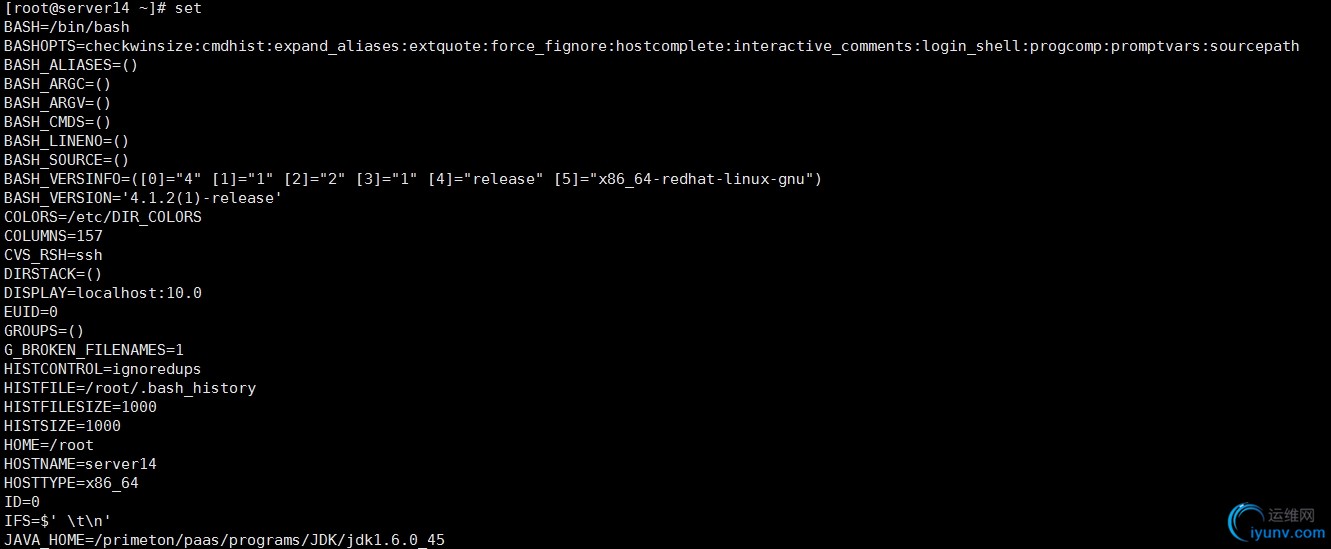Image resolution: width=1331 pixels, height=549 pixels.
Task: Click the [root@server14 ~]# prompt
Action: click(x=84, y=8)
